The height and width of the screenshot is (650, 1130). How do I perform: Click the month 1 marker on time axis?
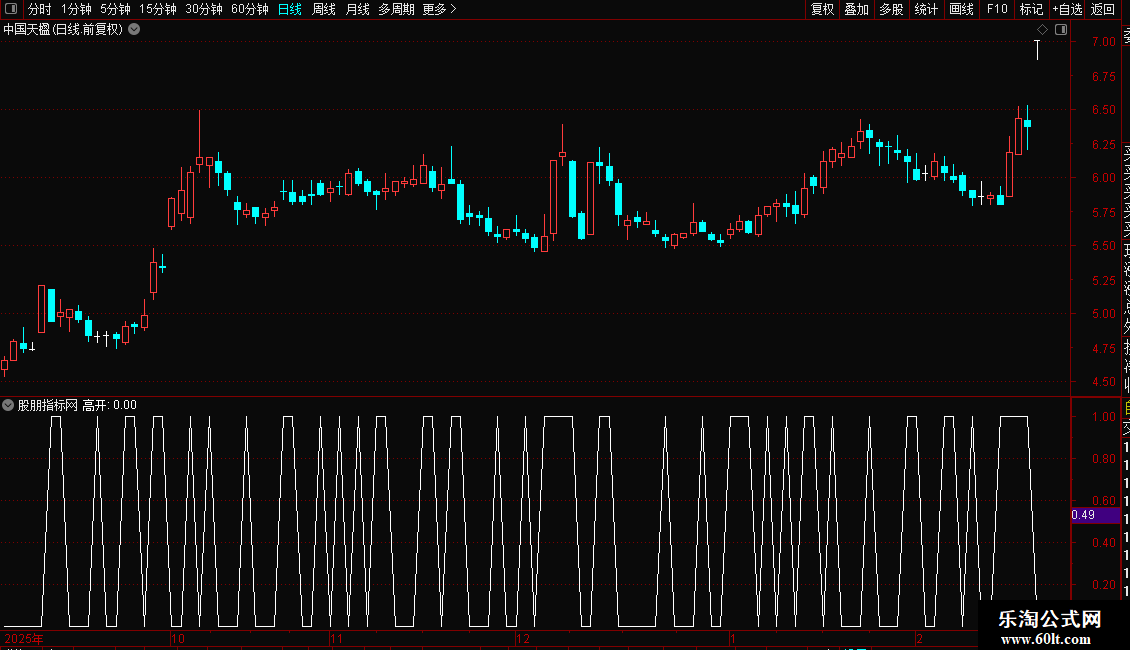tap(732, 638)
